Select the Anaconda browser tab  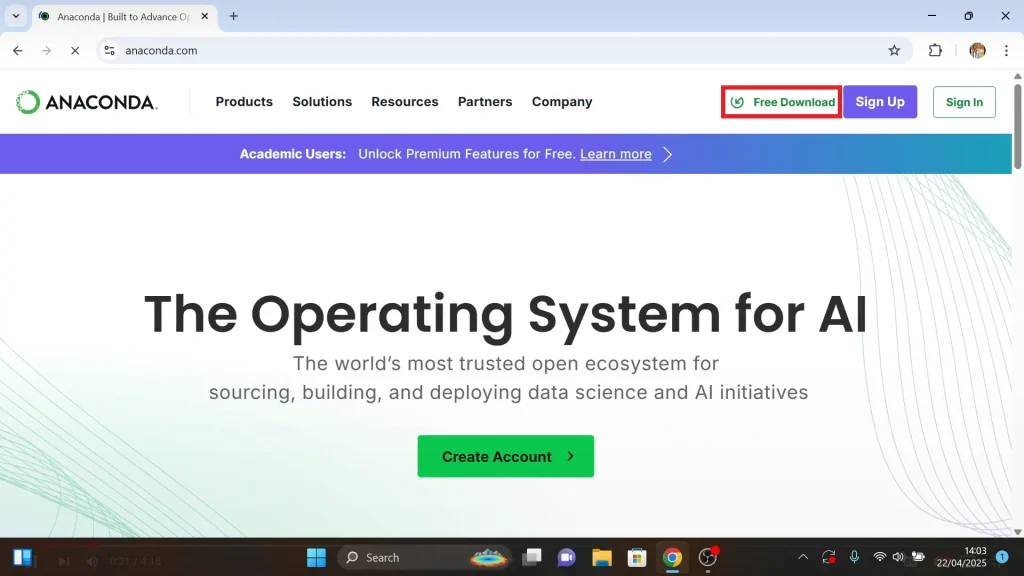pyautogui.click(x=123, y=17)
